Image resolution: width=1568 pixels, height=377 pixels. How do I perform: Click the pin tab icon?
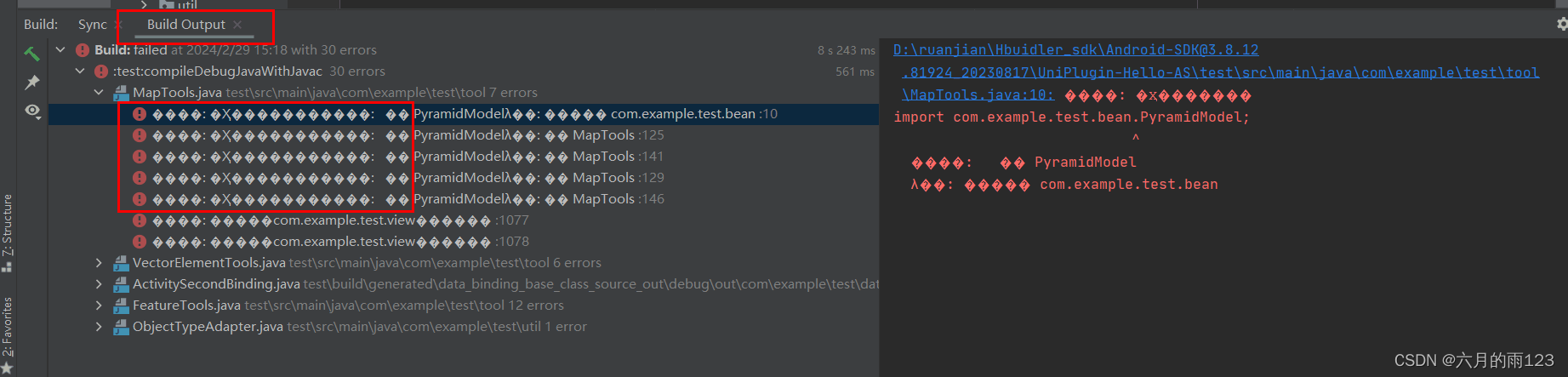[x=32, y=82]
